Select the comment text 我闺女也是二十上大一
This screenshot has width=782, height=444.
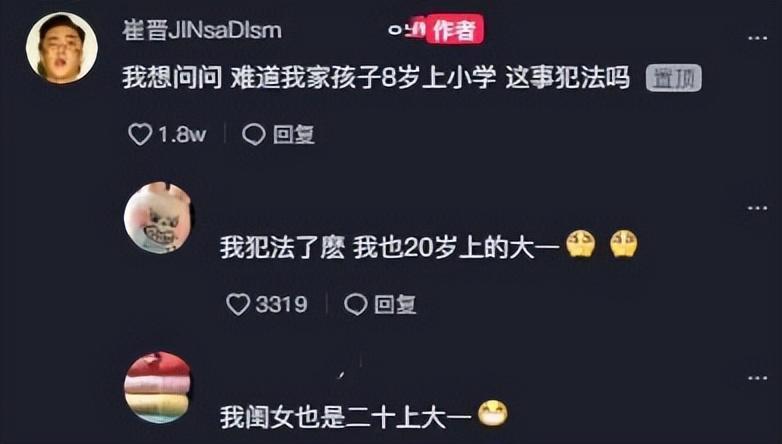[346, 417]
